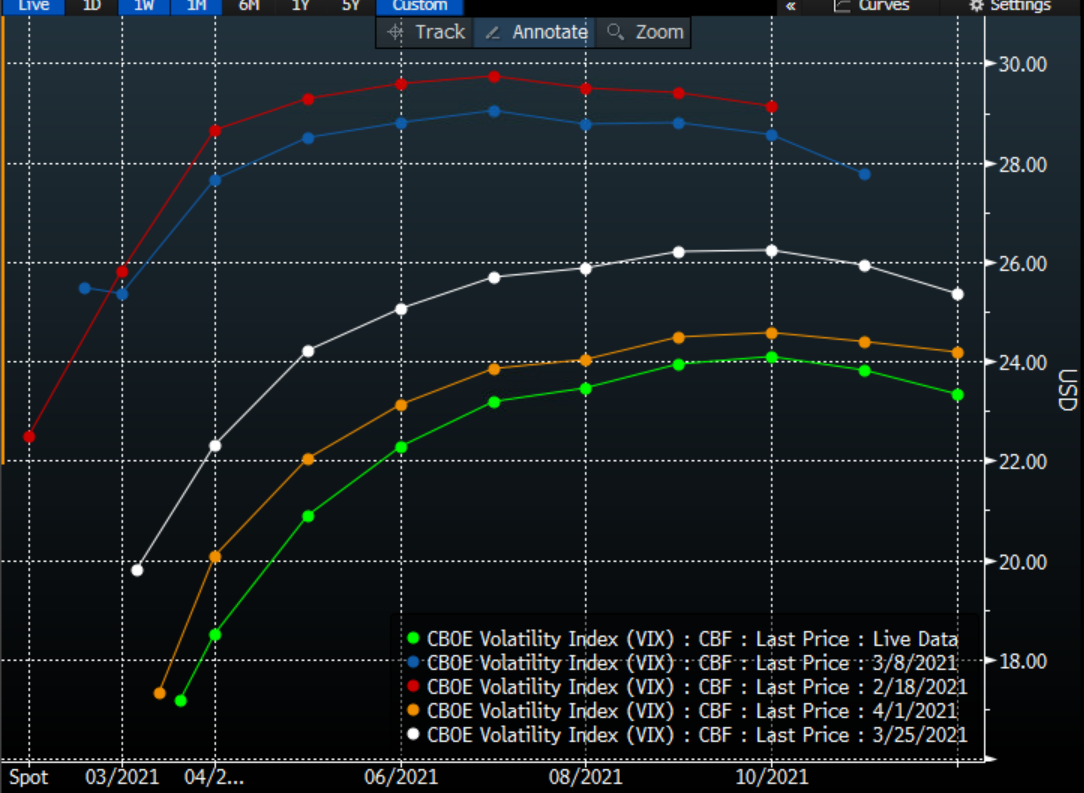
Task: Click the Custom range button
Action: (419, 6)
